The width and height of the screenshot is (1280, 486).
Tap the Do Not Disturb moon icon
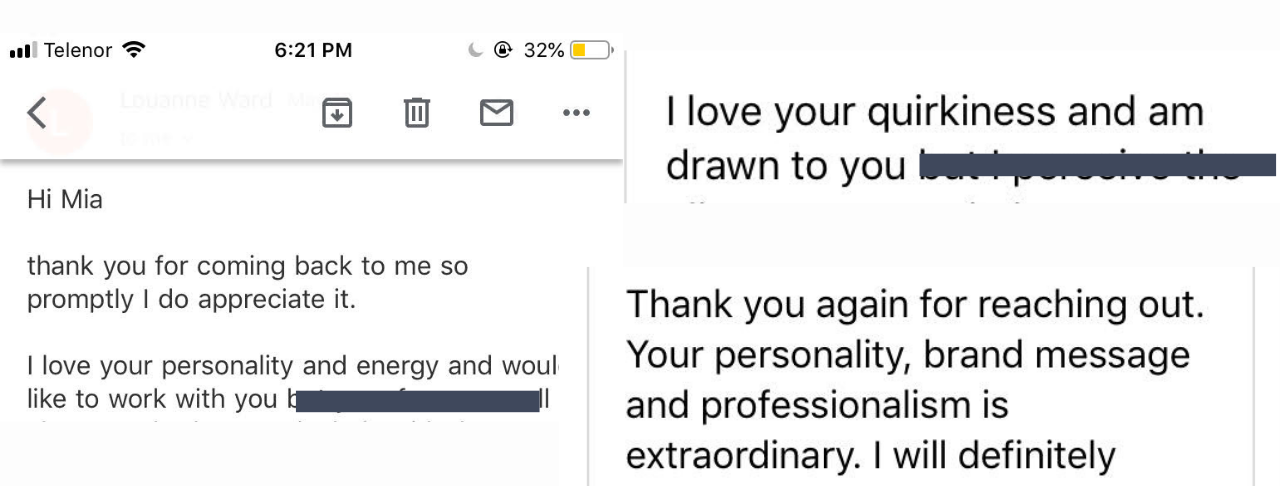click(x=475, y=50)
